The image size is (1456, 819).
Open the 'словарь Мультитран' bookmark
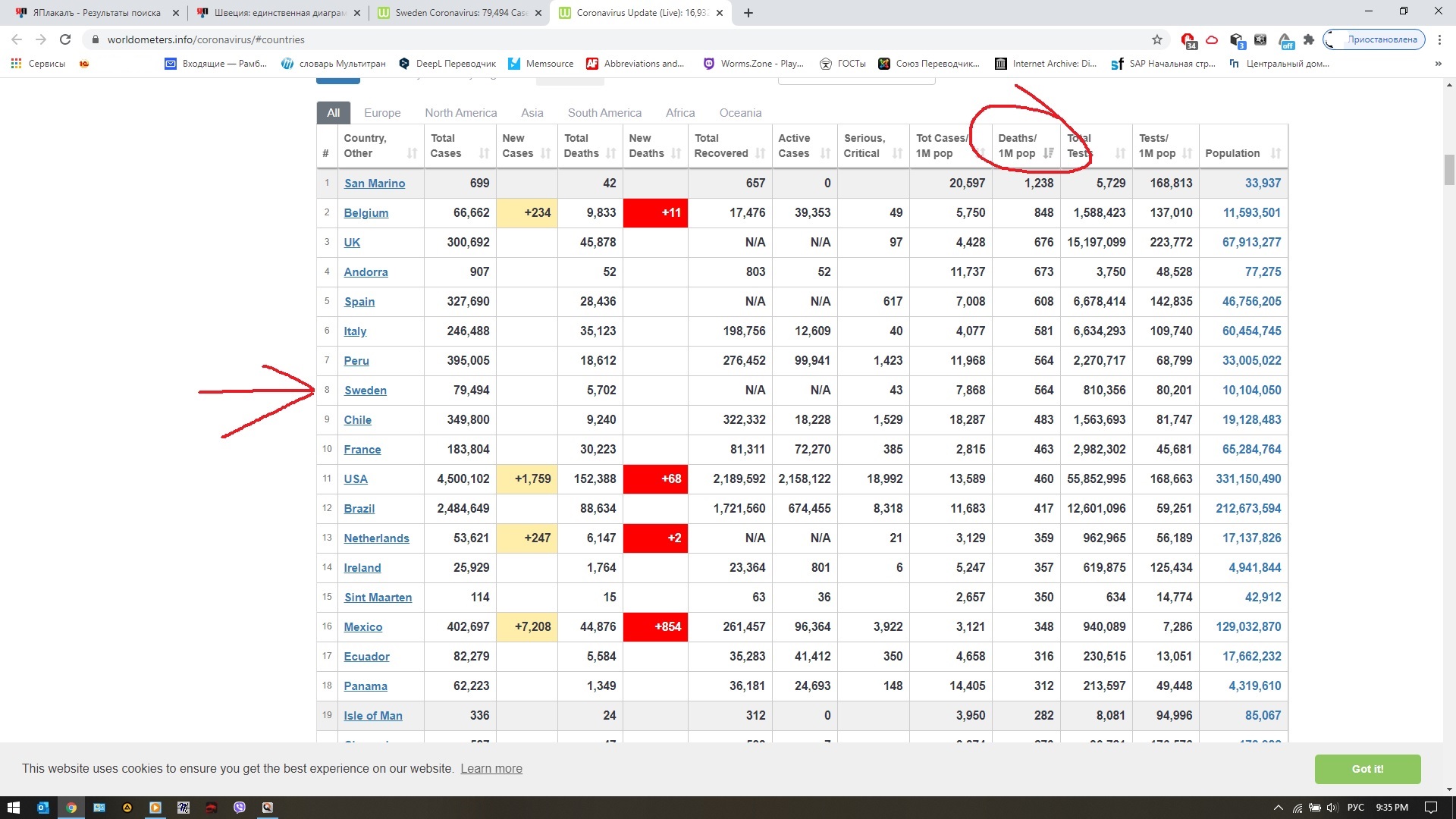click(334, 64)
